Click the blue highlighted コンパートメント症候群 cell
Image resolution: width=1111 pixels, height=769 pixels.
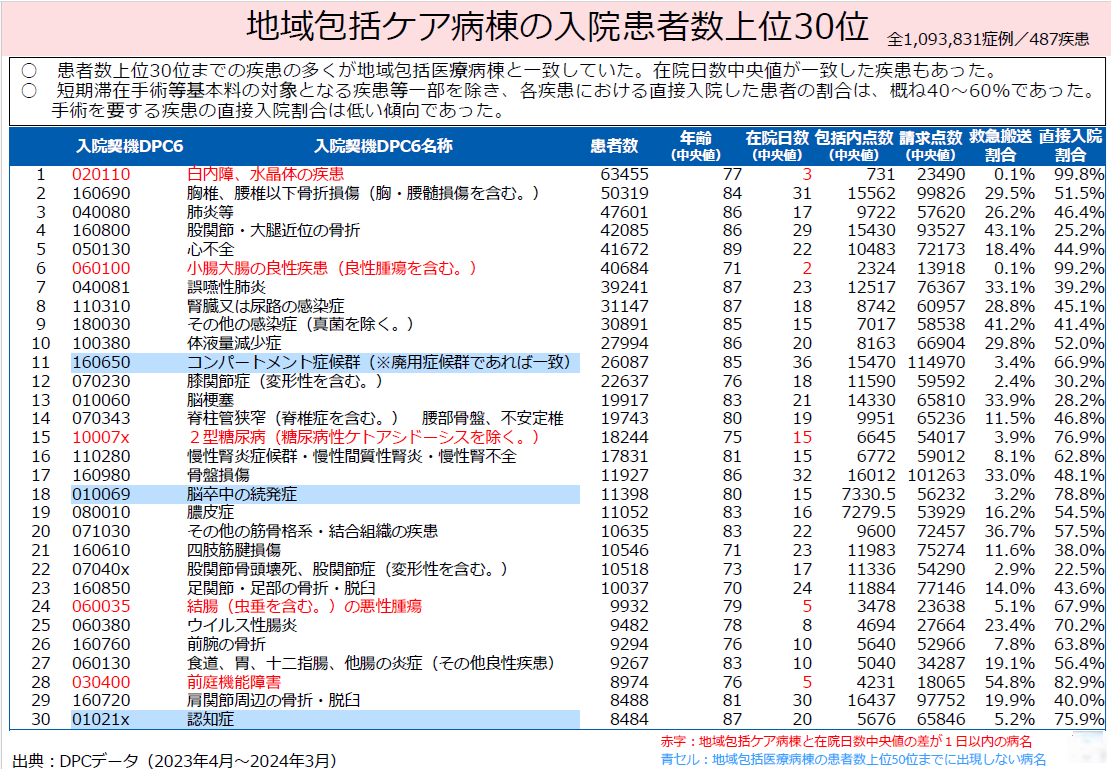tap(379, 362)
